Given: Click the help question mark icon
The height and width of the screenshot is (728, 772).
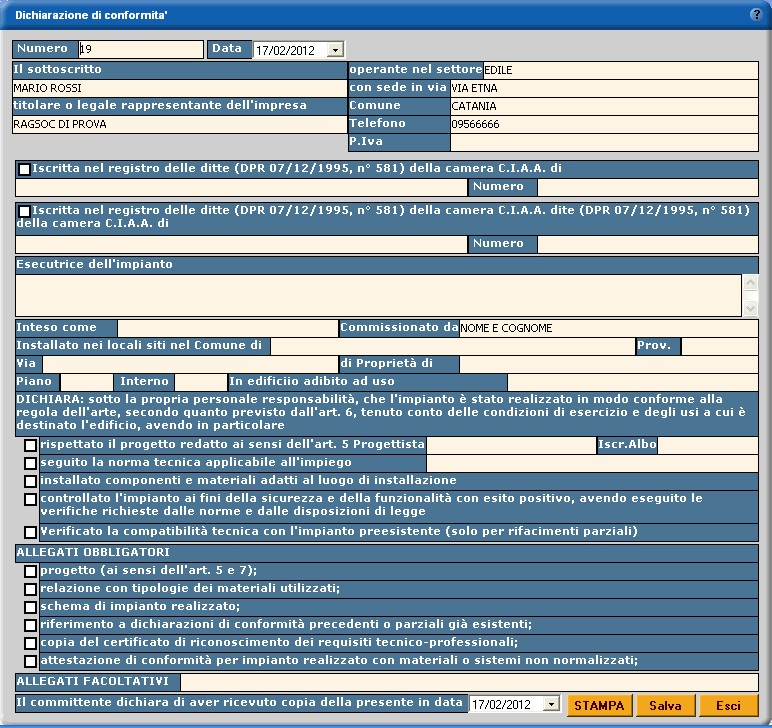Looking at the screenshot, I should [755, 14].
